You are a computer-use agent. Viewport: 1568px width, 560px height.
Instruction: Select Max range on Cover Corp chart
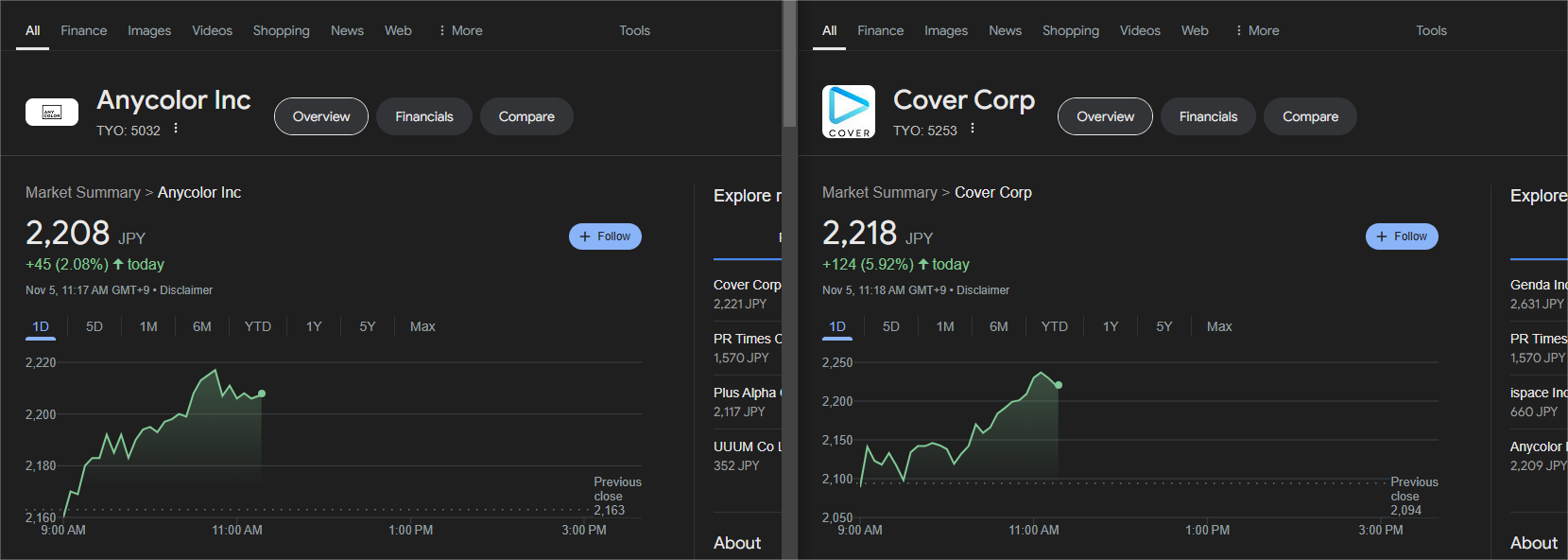coord(1219,326)
